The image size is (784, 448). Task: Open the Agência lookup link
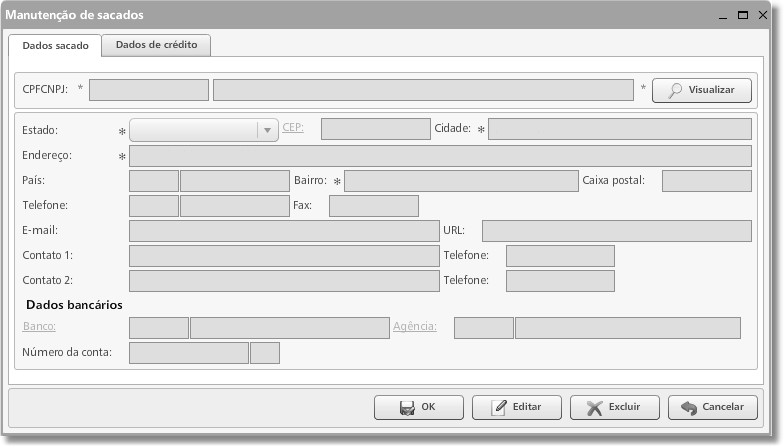click(414, 326)
